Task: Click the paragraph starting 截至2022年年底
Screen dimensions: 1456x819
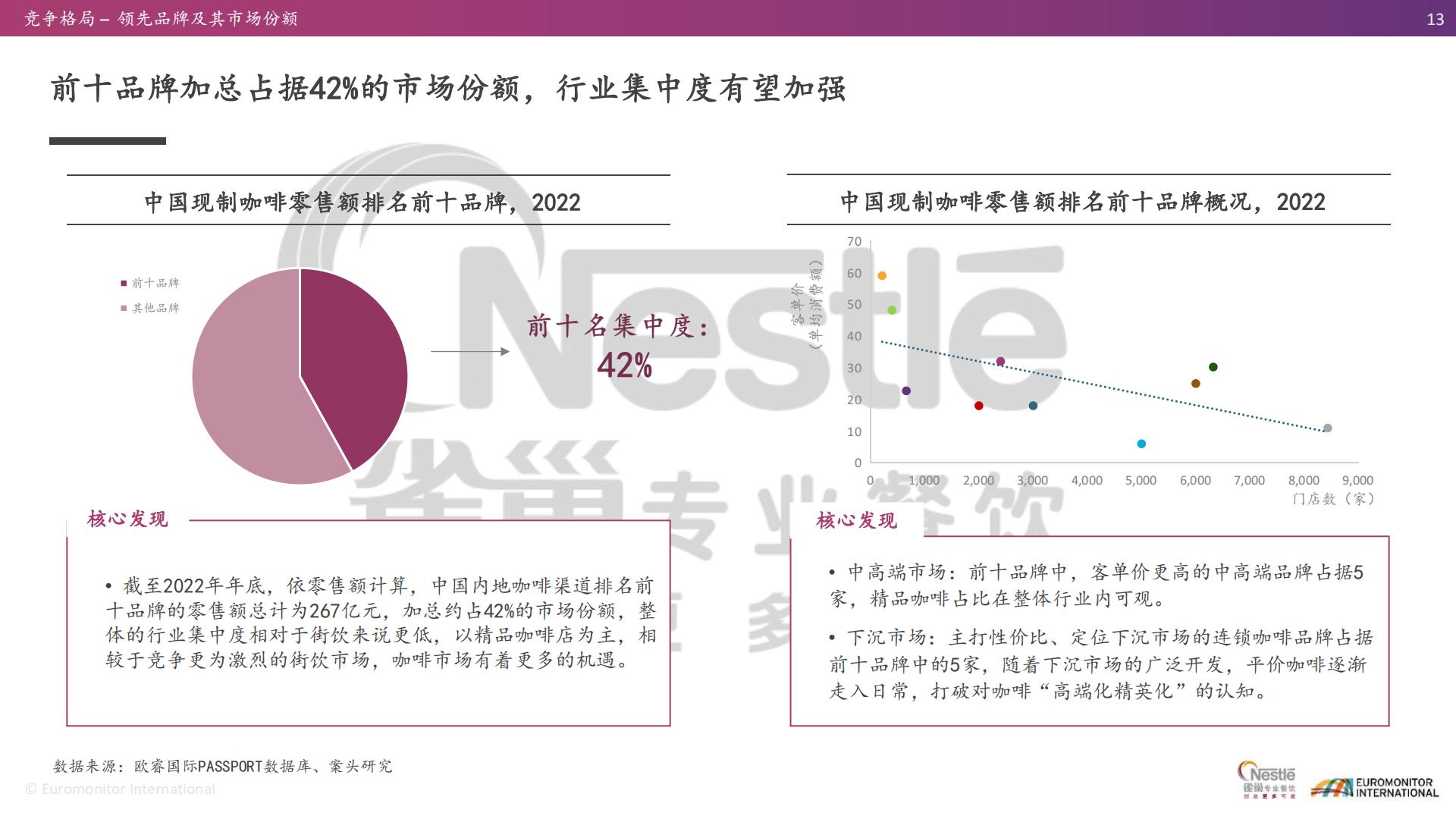Action: (381, 623)
